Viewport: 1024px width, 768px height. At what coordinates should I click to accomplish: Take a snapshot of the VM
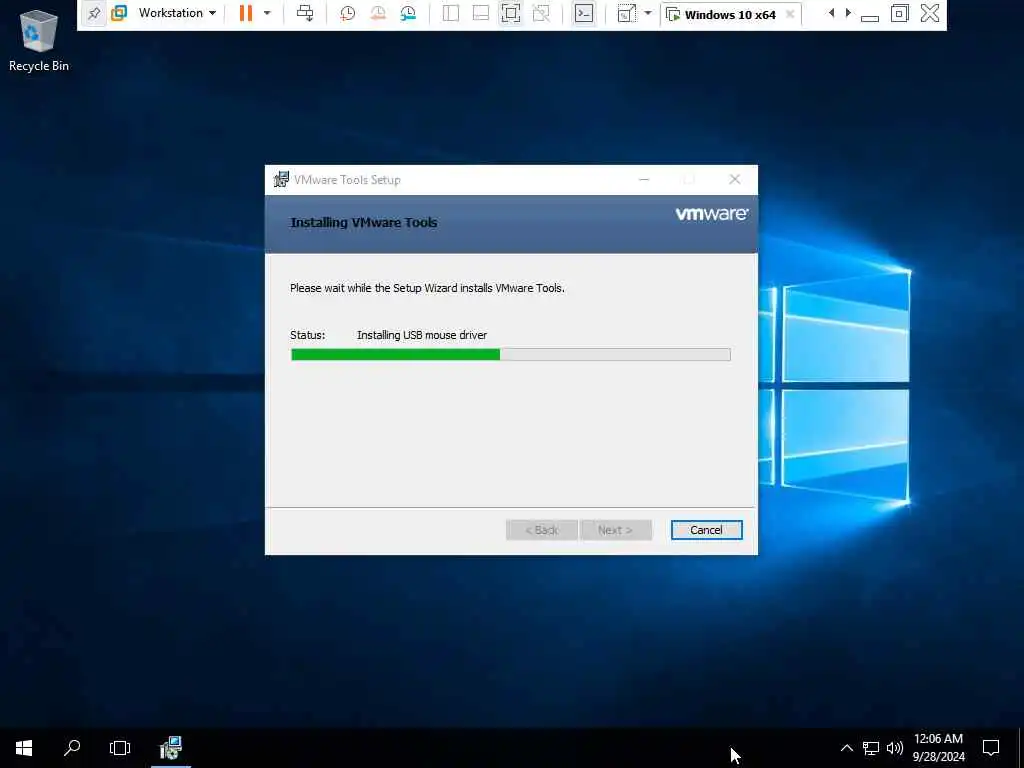[x=347, y=13]
